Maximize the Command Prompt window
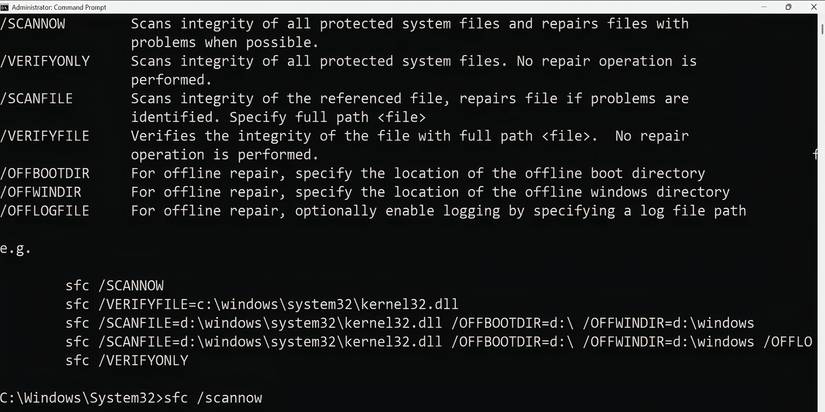This screenshot has height=412, width=825. pos(788,6)
